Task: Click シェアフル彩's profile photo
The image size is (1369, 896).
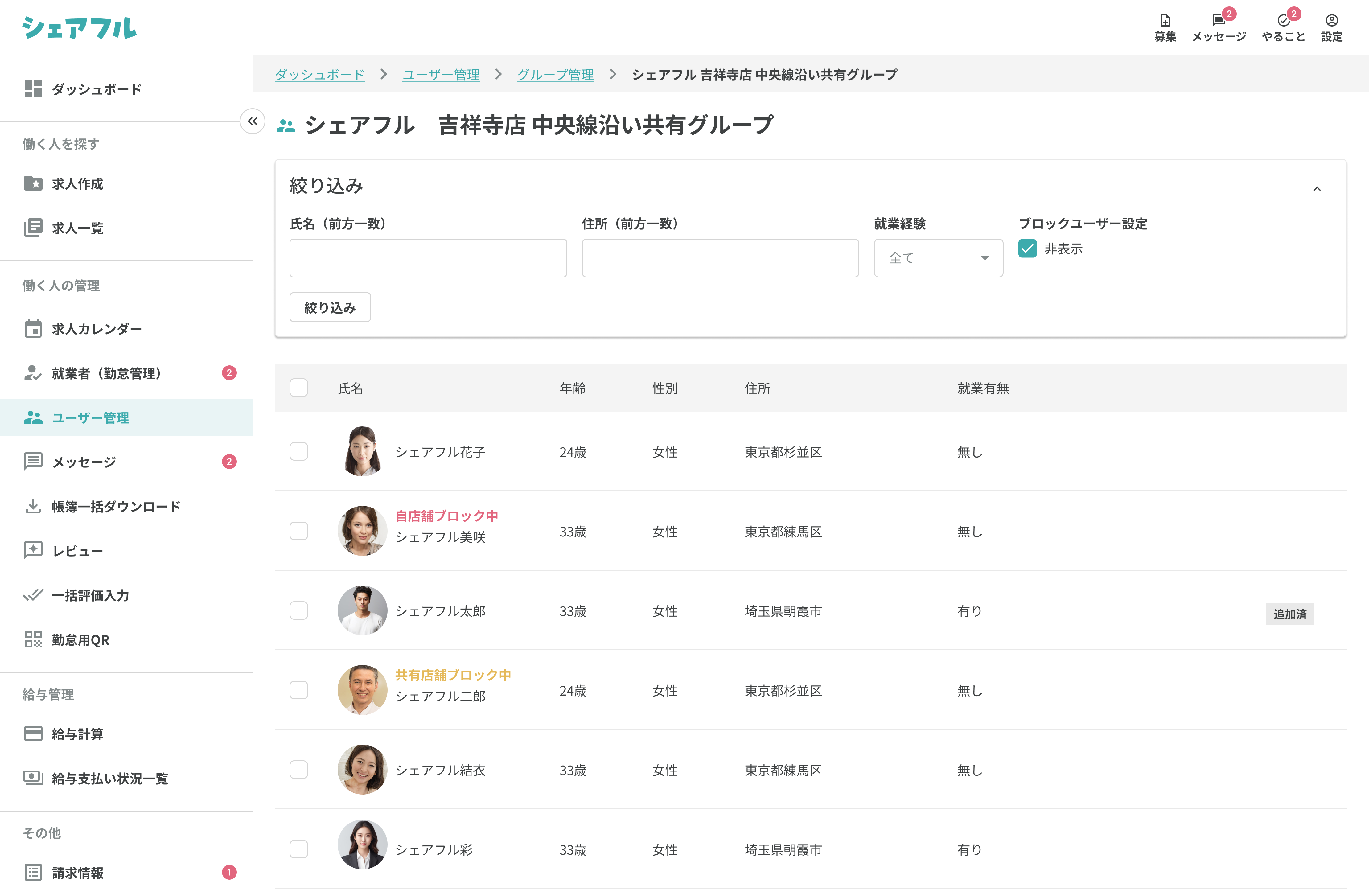Action: (362, 844)
